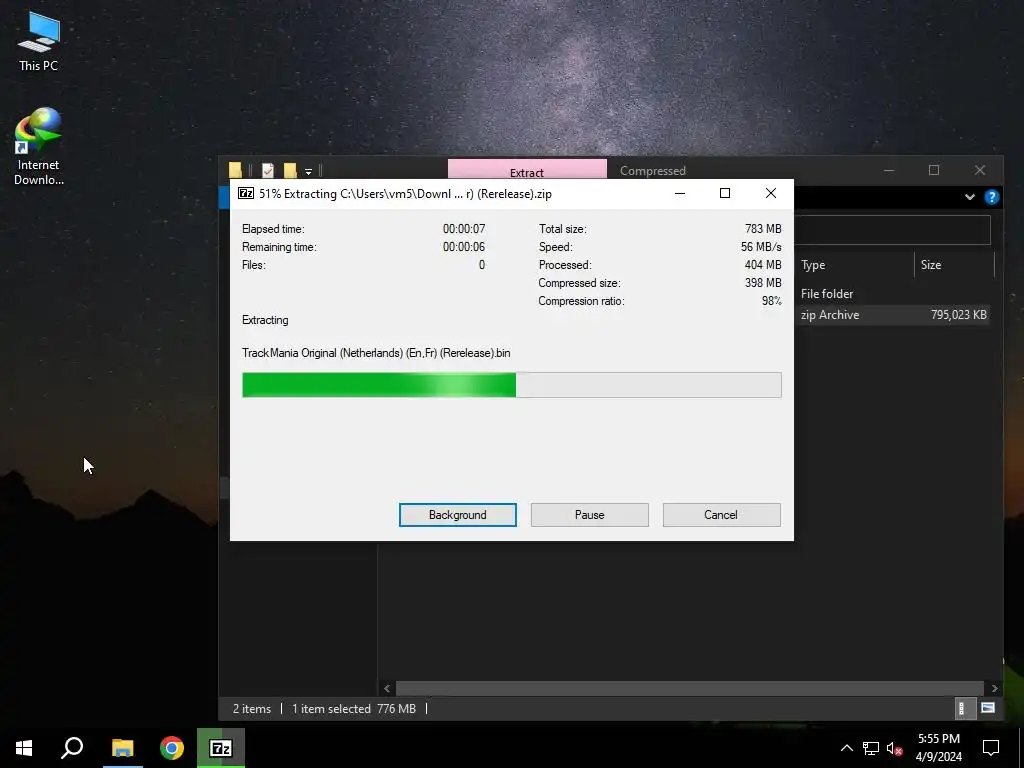Click the left arrow of the horizontal scrollbar
Screen dimensions: 1024x768
(x=387, y=688)
